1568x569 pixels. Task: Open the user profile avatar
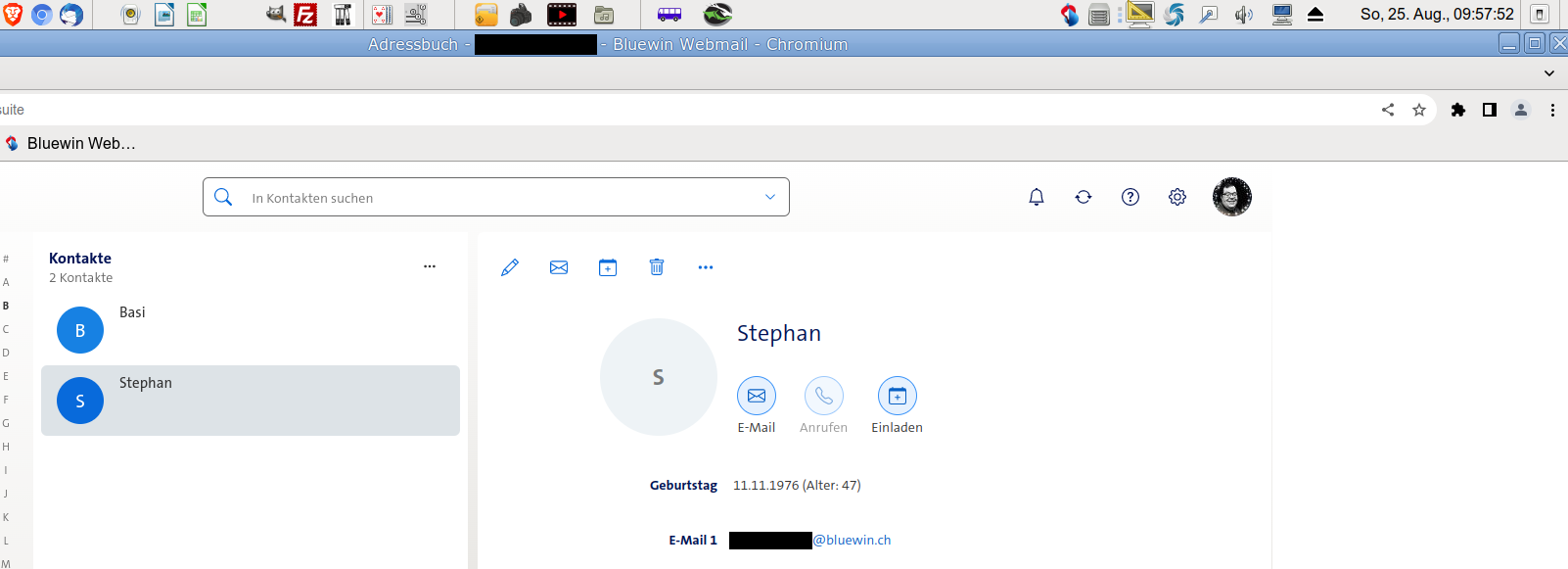pos(1231,197)
